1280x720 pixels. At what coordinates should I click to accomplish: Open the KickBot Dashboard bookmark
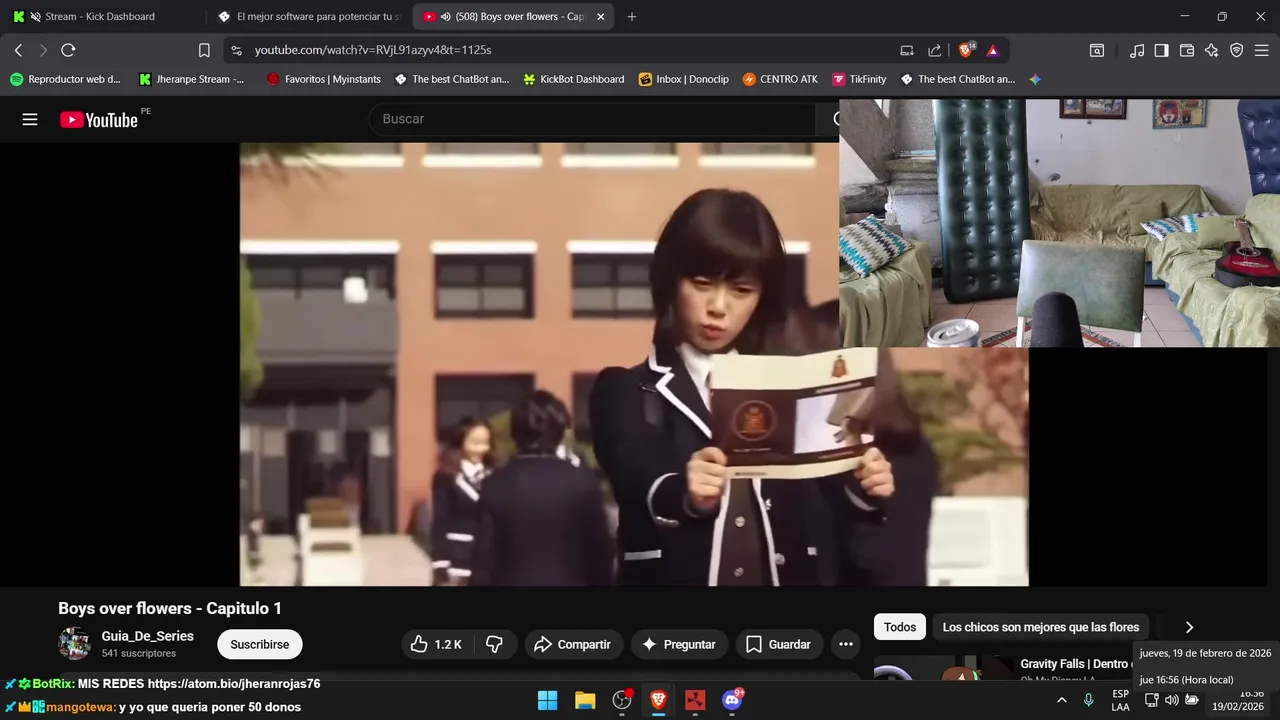[x=574, y=79]
